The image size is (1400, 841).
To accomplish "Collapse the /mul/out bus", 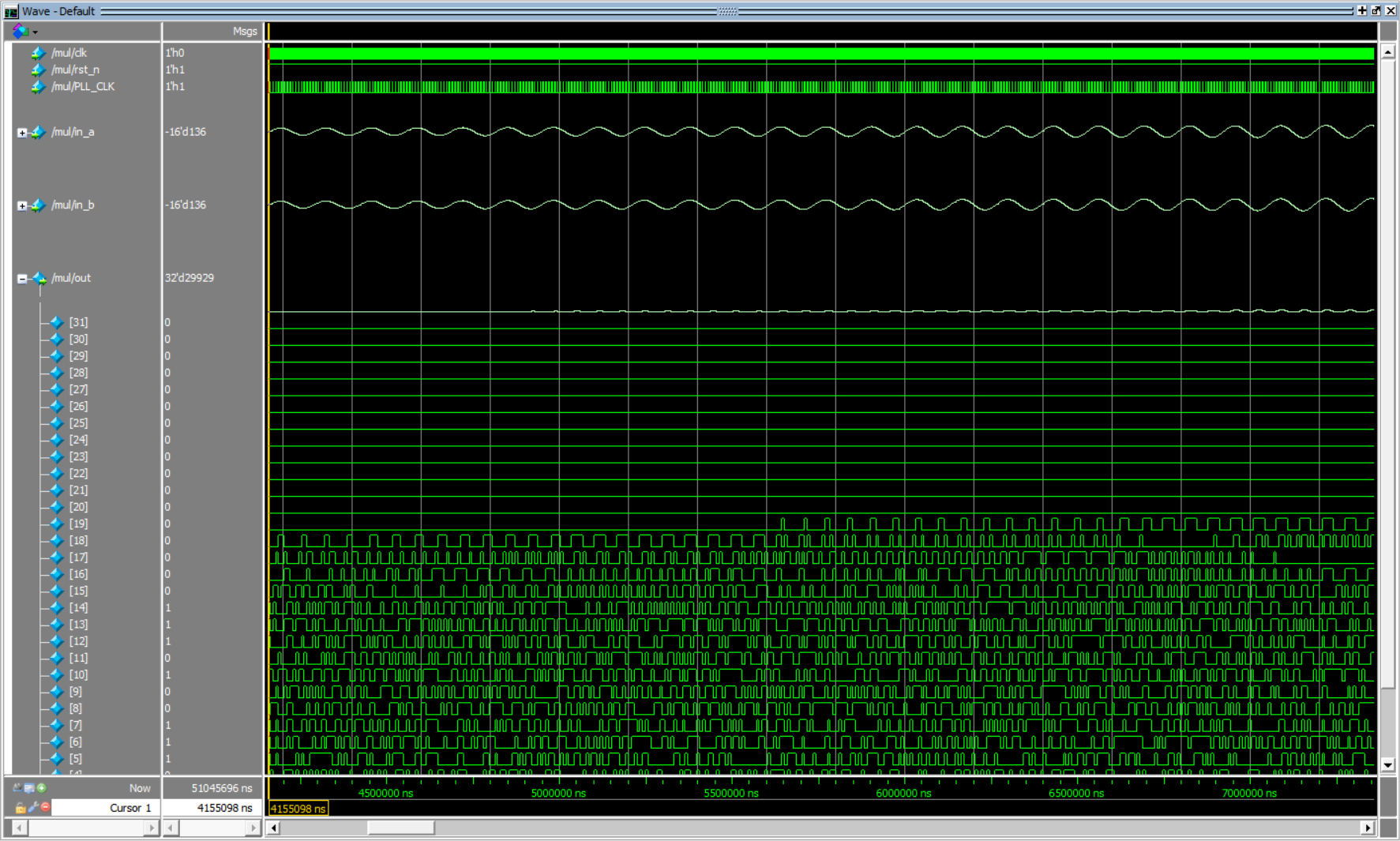I will pos(22,279).
